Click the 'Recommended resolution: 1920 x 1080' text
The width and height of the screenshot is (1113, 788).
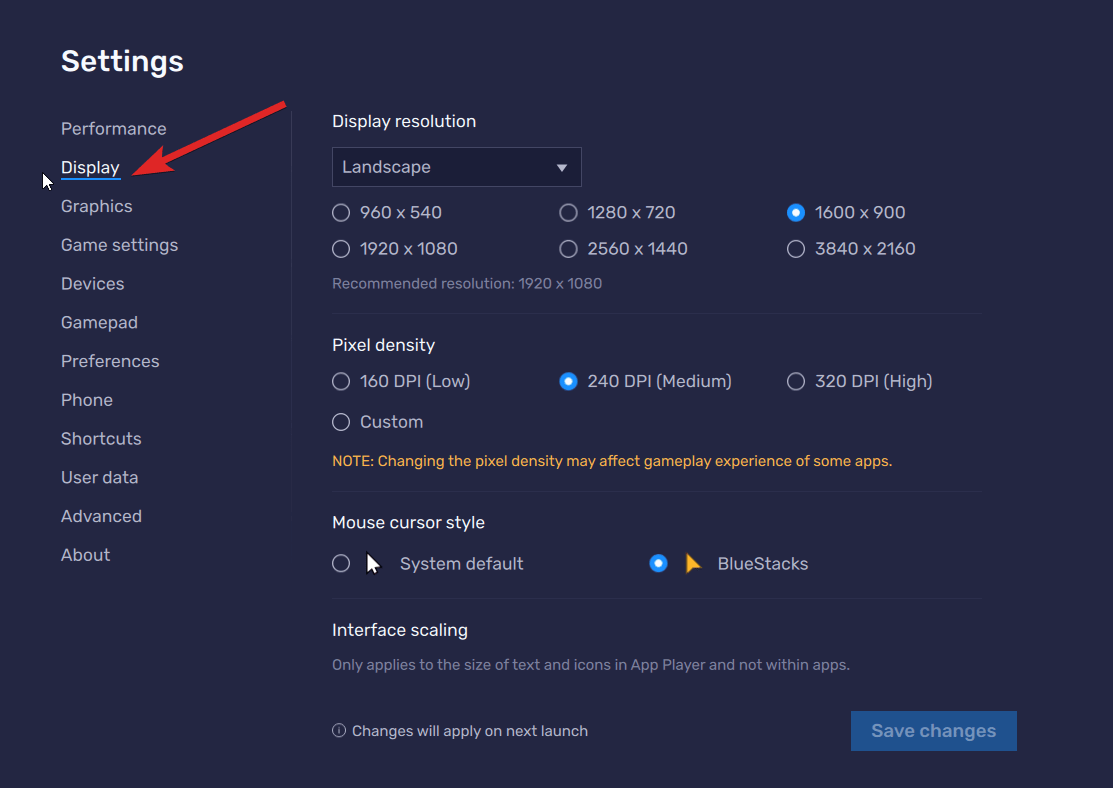coord(466,283)
